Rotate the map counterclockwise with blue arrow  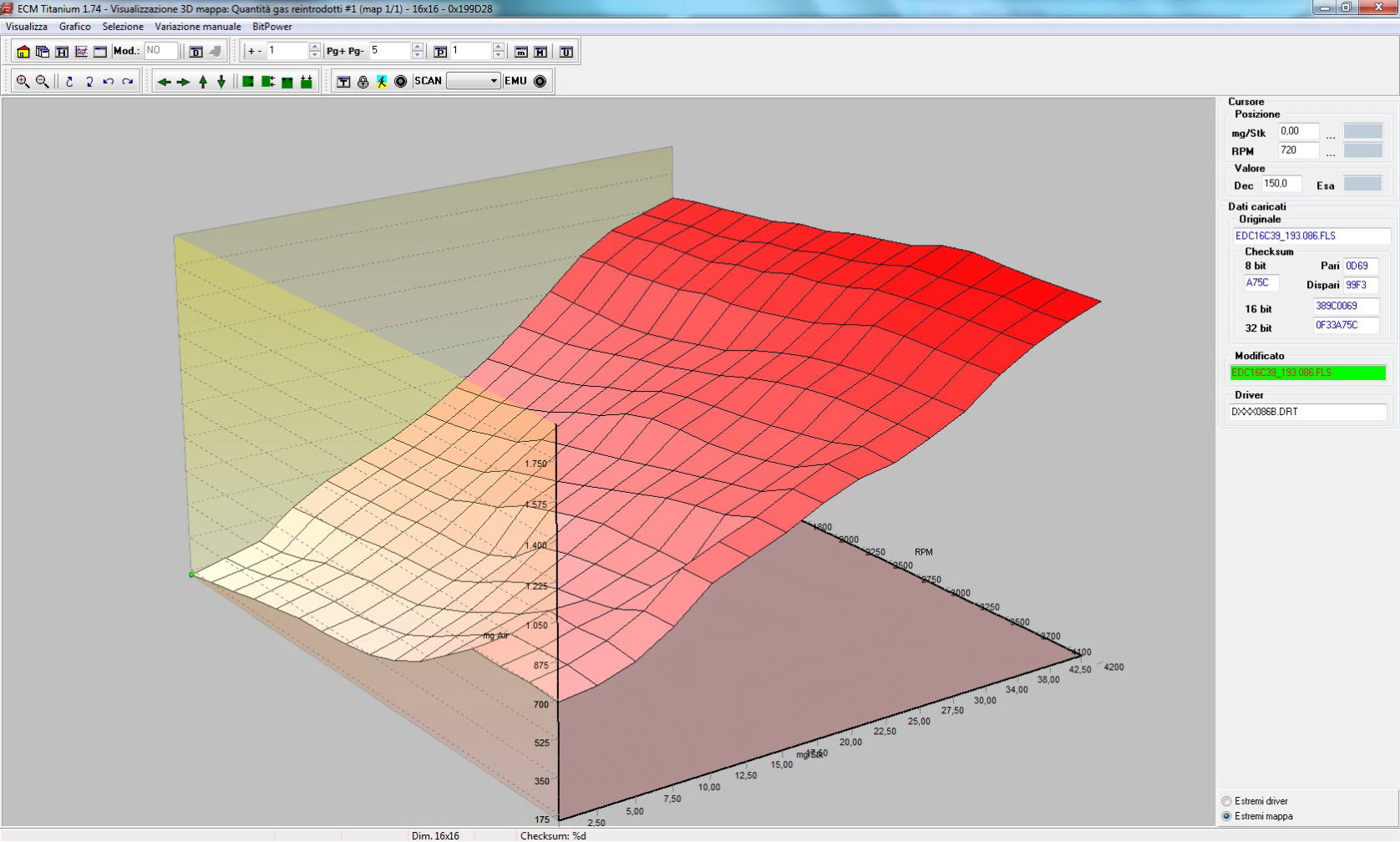(x=108, y=82)
